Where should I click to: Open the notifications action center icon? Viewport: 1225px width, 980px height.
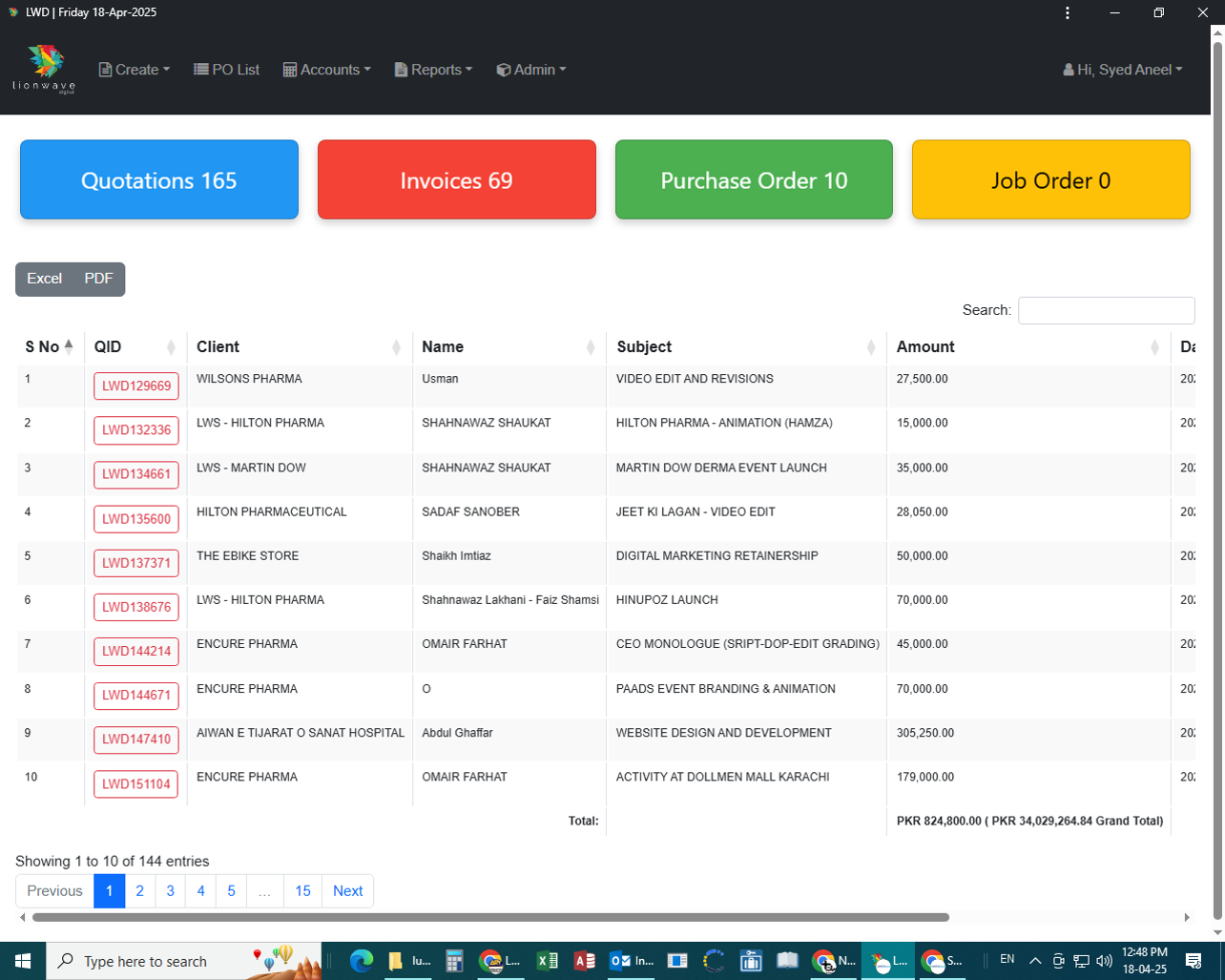point(1193,961)
